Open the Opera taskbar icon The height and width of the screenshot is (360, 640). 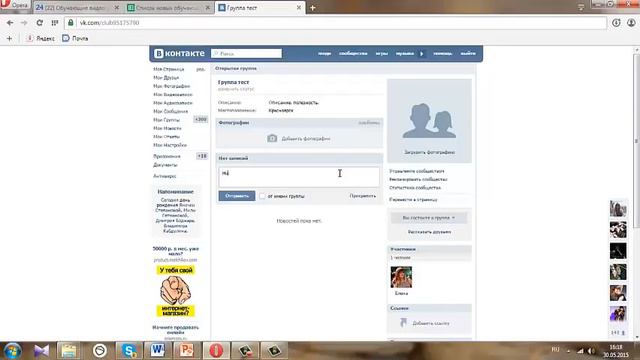point(216,351)
